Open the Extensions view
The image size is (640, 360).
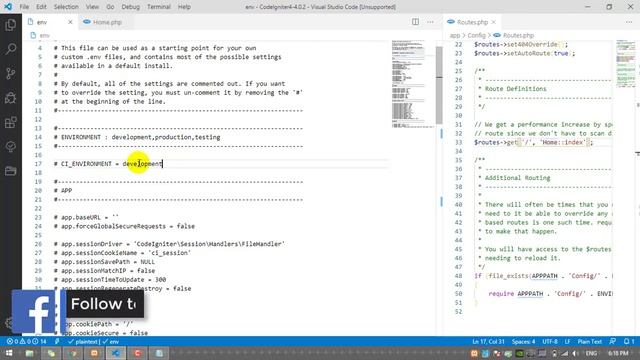(x=11, y=122)
